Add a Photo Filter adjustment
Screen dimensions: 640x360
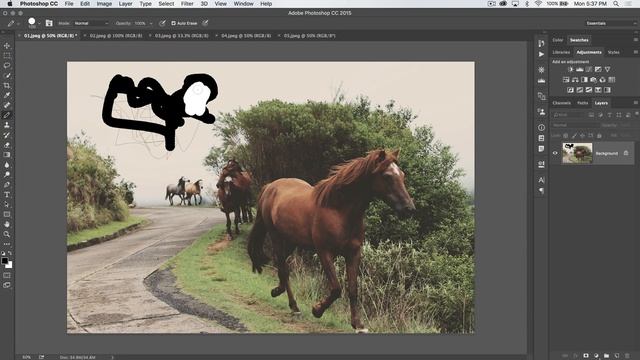point(593,80)
